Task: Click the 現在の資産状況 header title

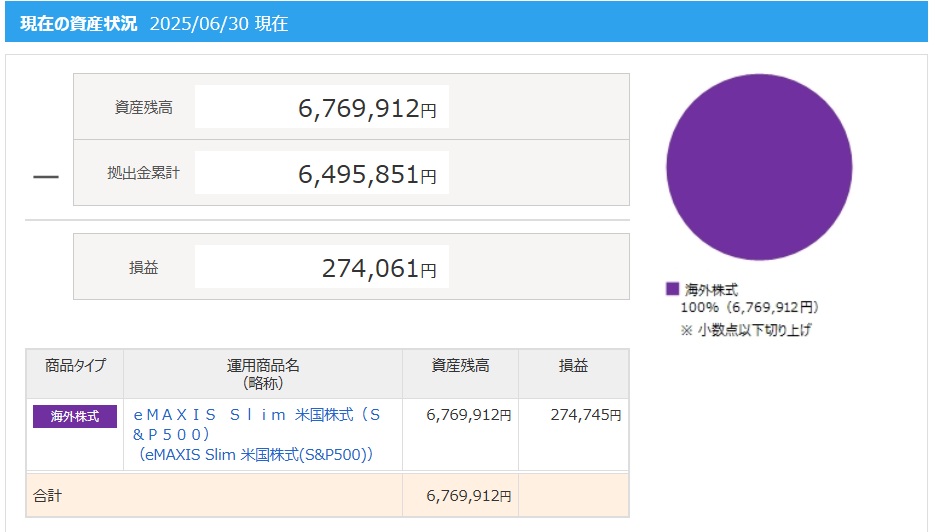Action: coord(79,23)
